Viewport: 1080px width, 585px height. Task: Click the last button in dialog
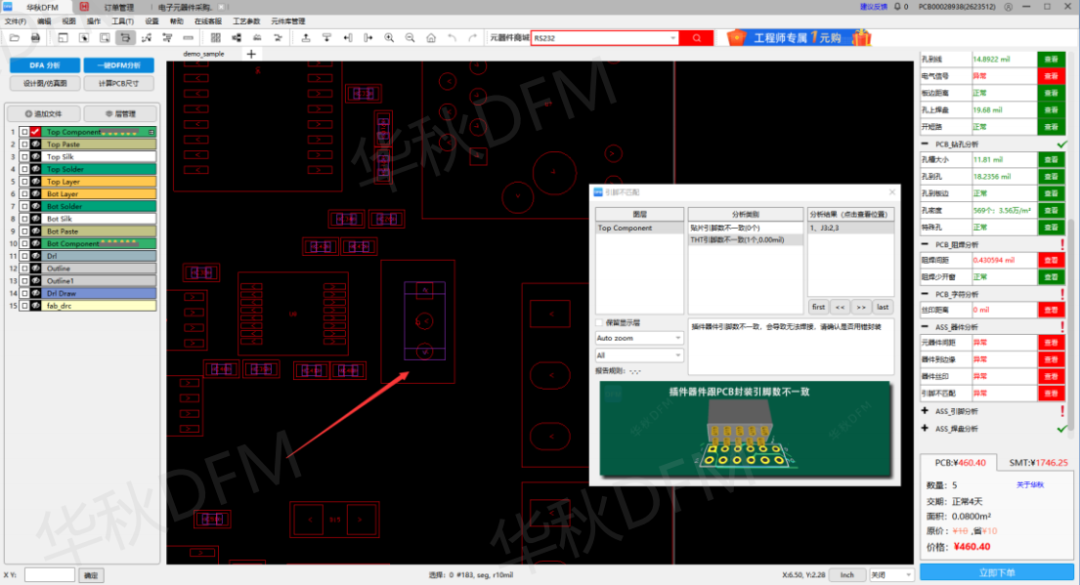pyautogui.click(x=882, y=307)
